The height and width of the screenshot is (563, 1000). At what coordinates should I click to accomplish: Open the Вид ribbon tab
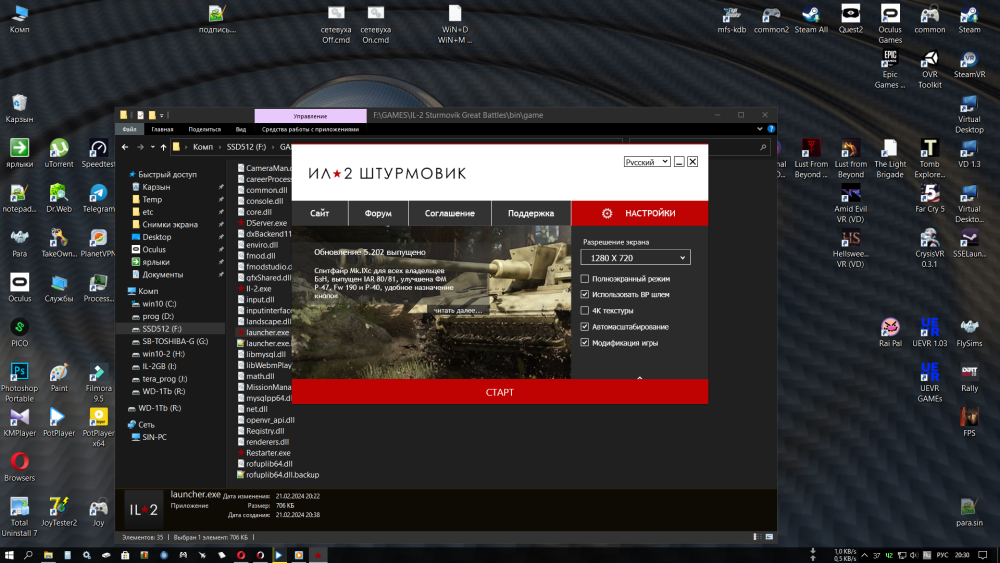click(x=240, y=129)
